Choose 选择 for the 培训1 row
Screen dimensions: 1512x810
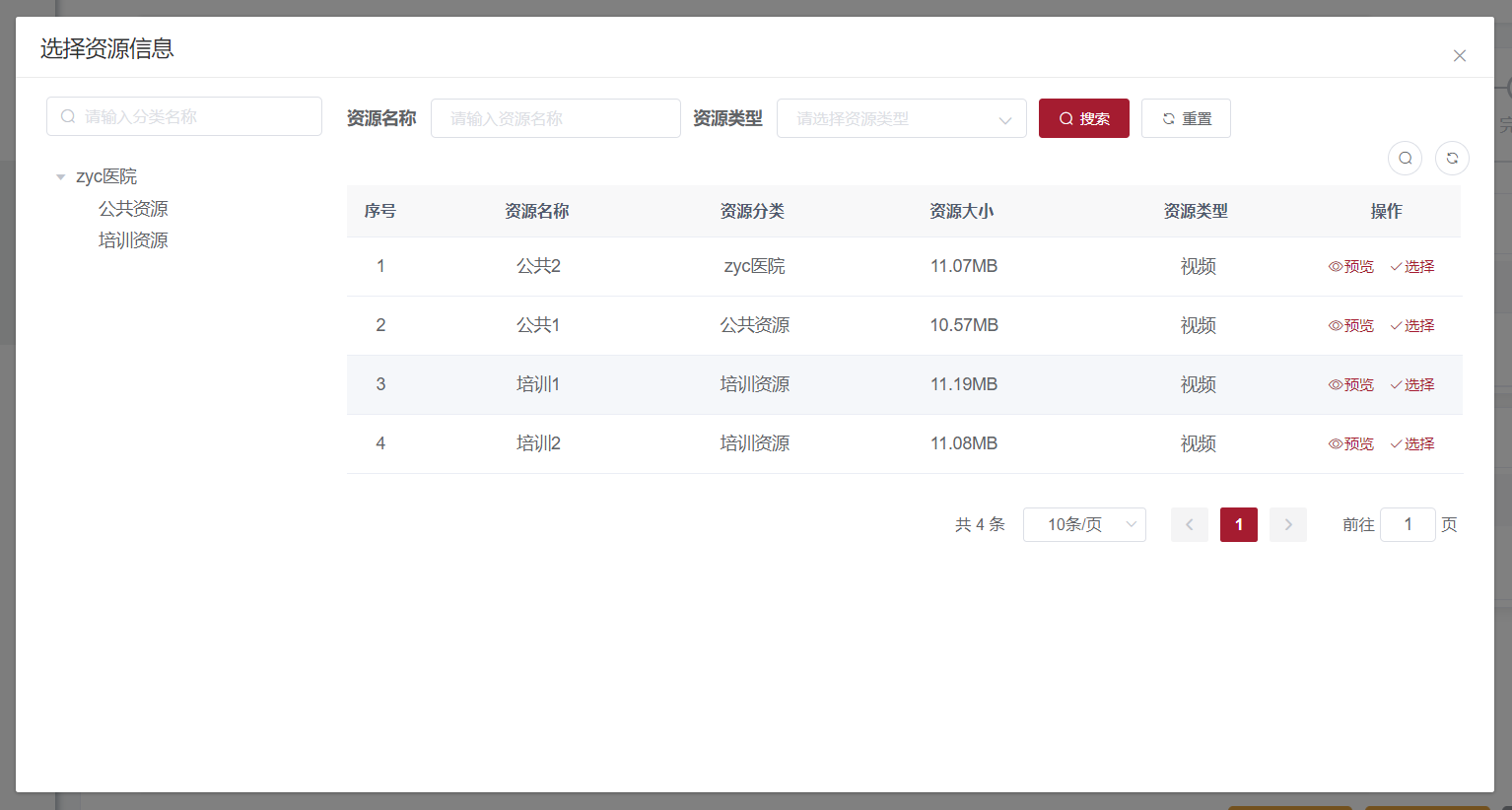1412,384
